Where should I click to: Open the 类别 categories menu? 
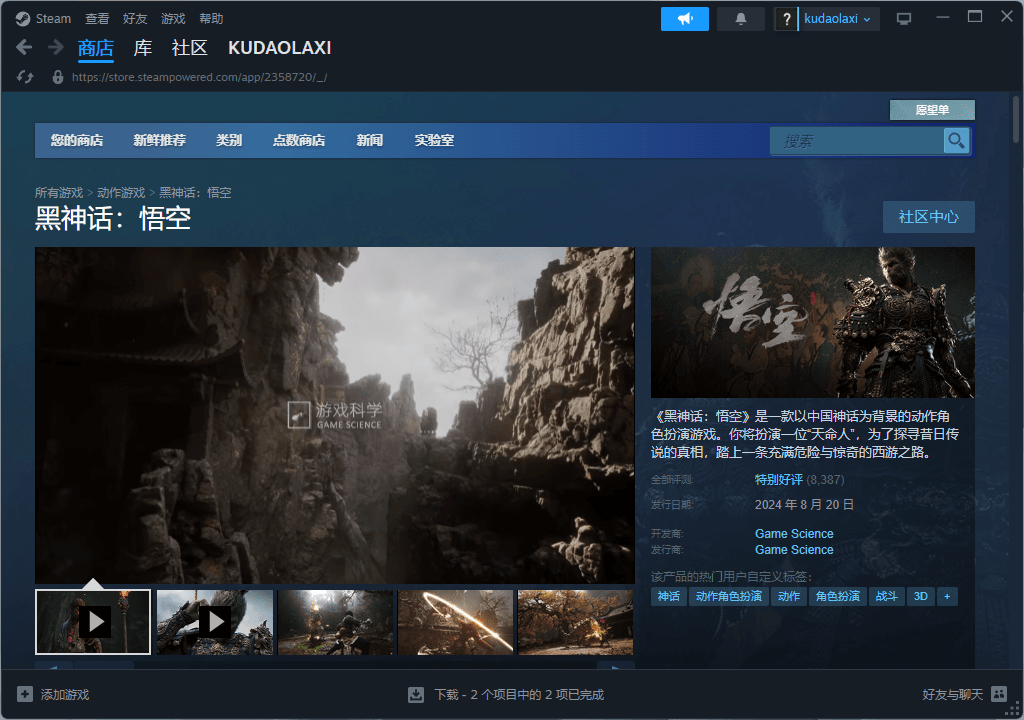229,141
